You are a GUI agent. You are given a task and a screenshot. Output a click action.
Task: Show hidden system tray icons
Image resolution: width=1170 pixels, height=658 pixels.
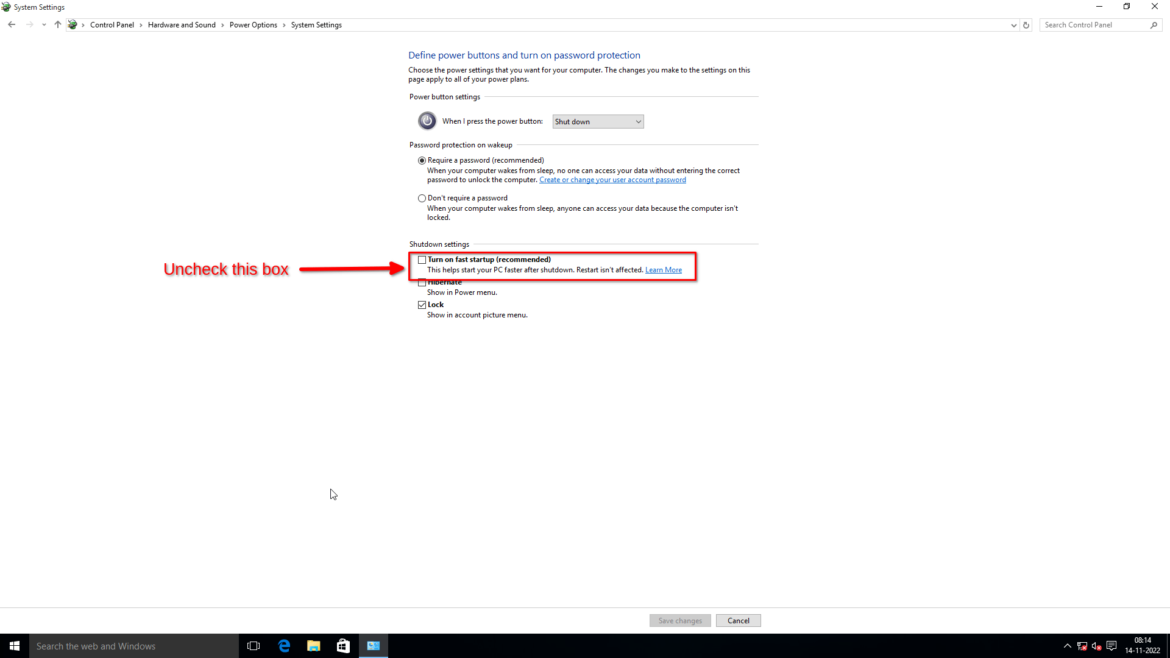click(1067, 646)
